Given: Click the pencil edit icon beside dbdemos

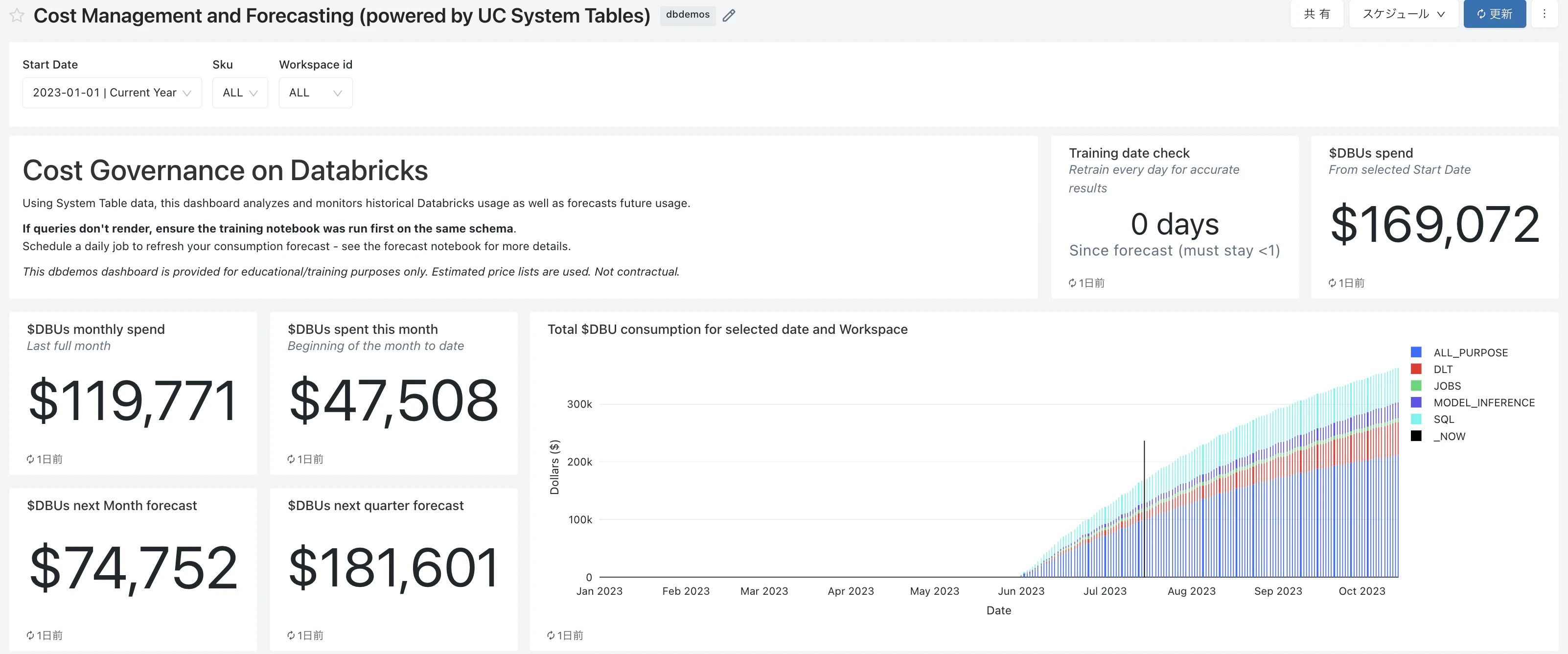Looking at the screenshot, I should coord(729,15).
